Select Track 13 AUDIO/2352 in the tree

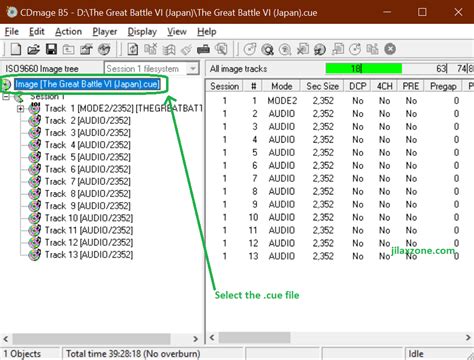[89, 255]
